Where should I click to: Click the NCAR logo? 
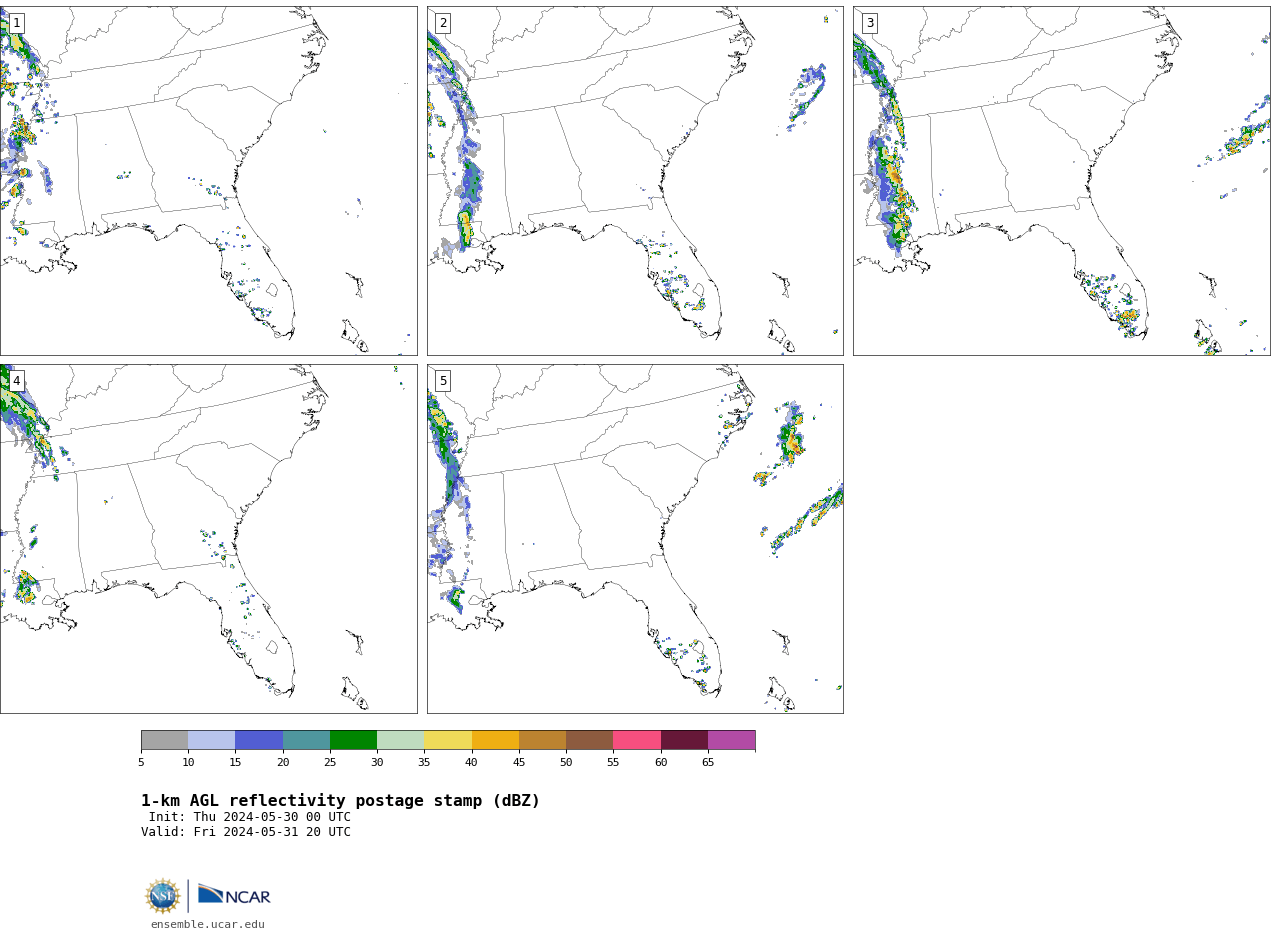tap(234, 895)
